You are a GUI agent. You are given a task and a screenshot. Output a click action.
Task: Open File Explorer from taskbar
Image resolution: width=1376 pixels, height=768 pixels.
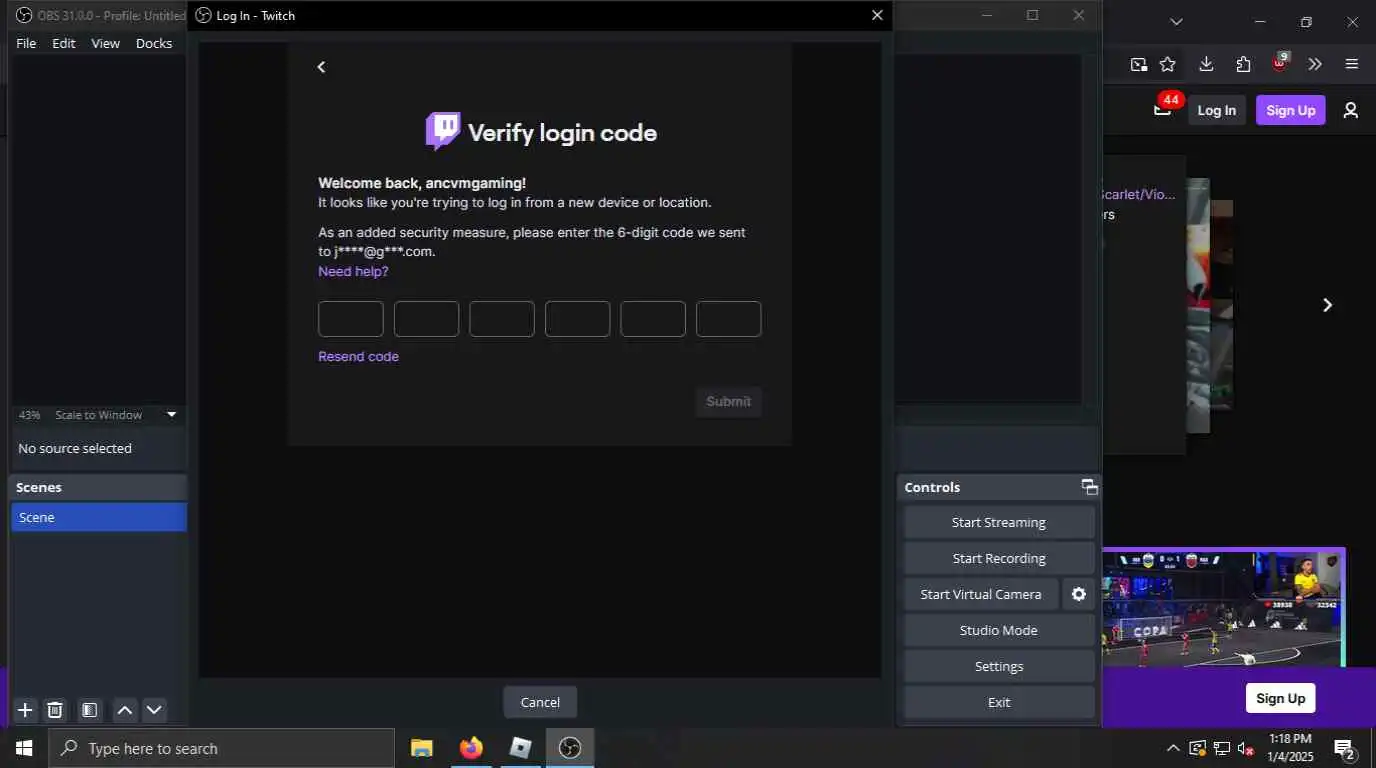tap(422, 748)
